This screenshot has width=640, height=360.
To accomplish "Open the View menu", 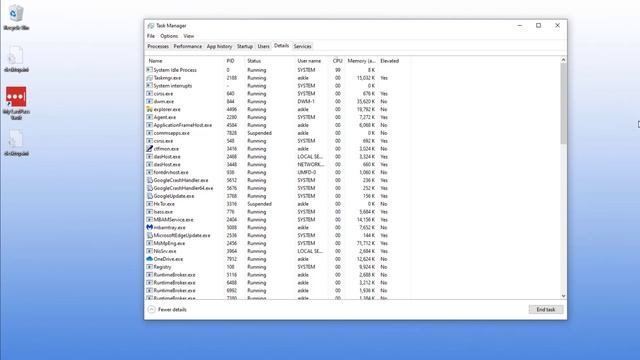I will click(189, 36).
